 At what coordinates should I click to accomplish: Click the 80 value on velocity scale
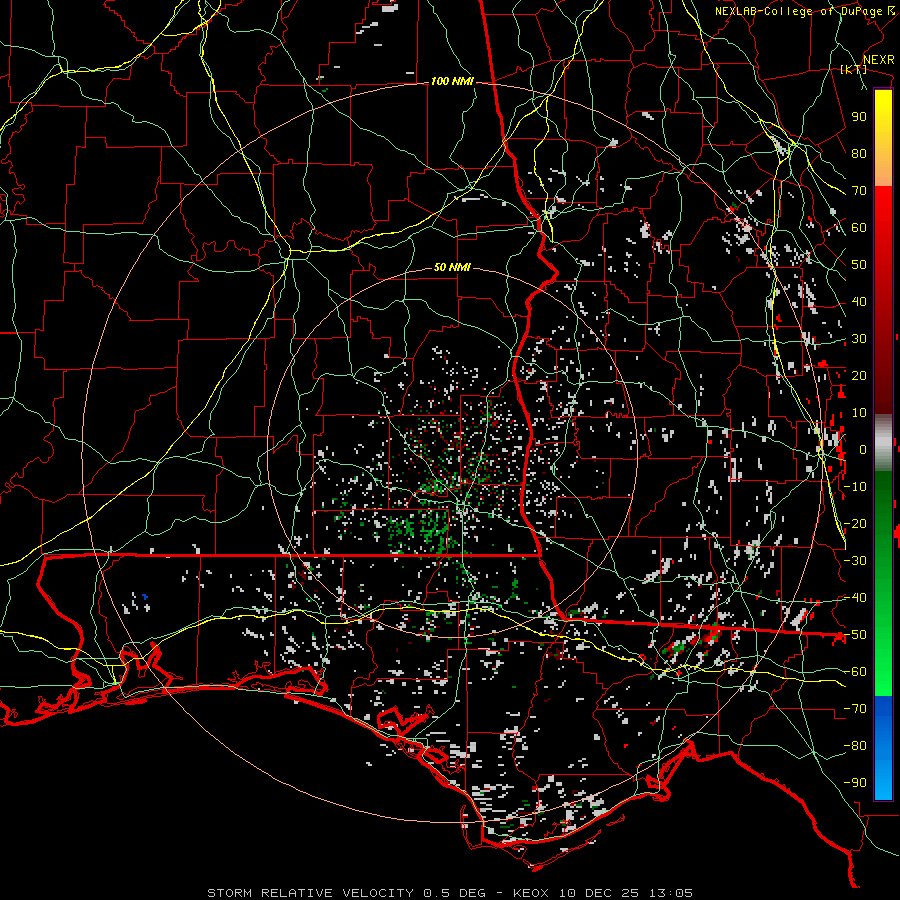pyautogui.click(x=859, y=153)
